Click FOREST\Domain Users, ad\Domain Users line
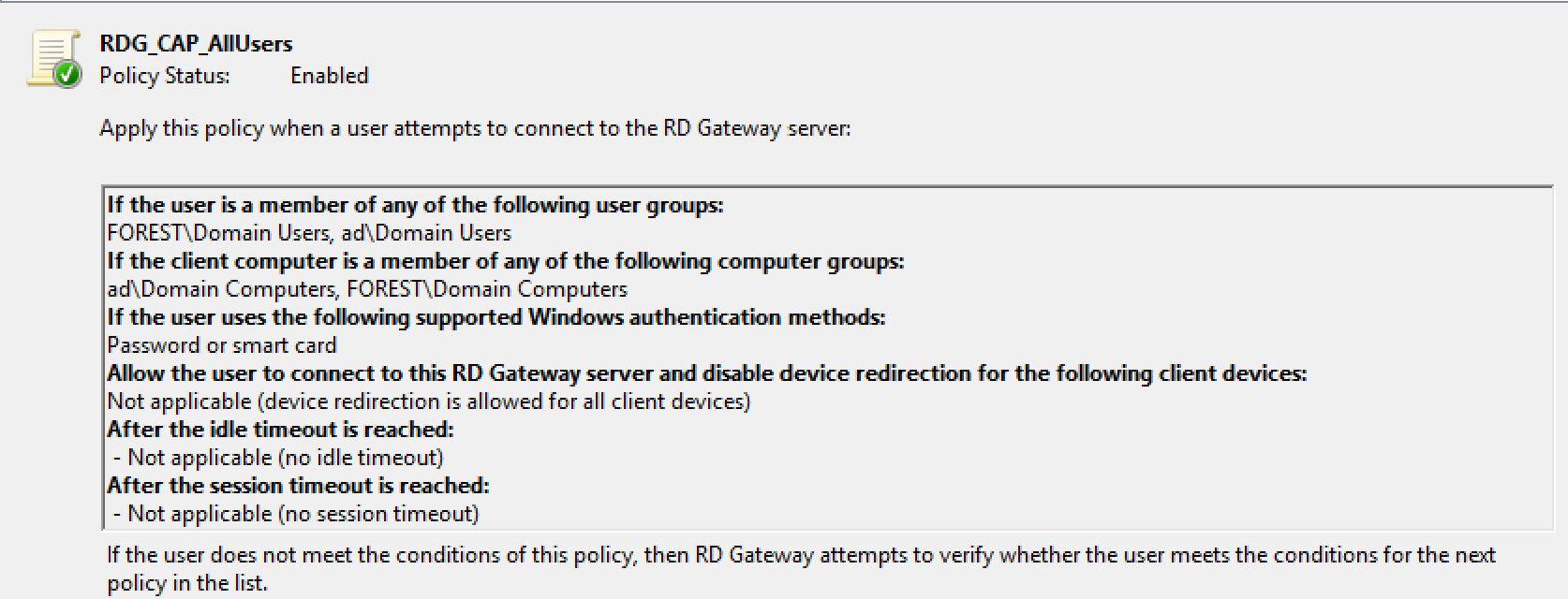The image size is (1568, 599). click(x=309, y=233)
